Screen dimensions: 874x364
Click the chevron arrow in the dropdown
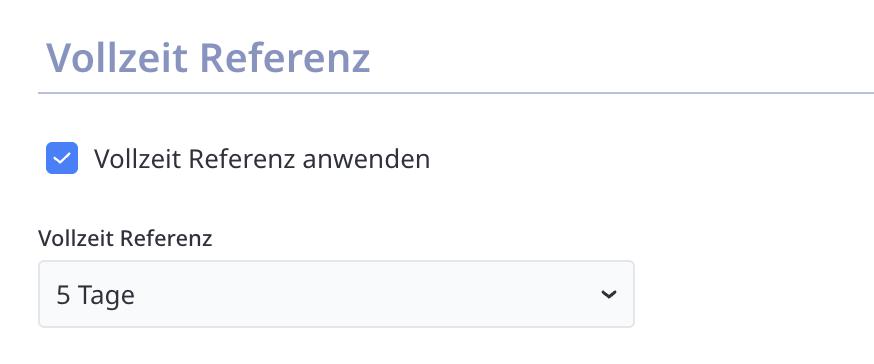609,294
